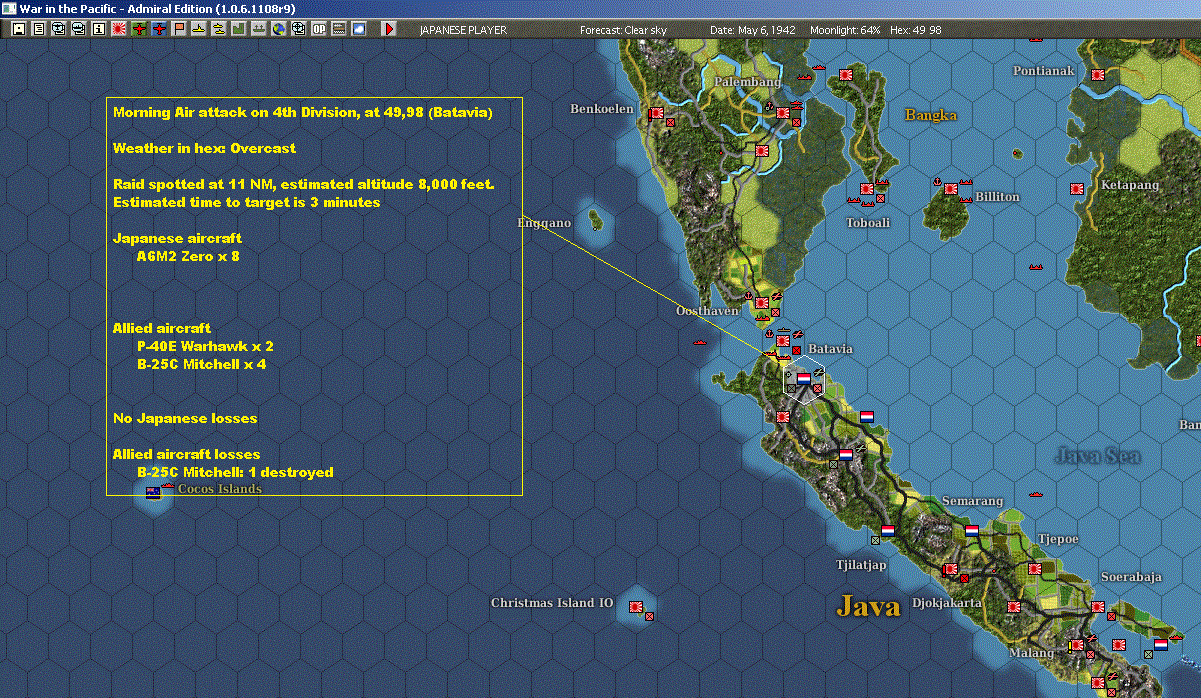Click the green factory industry toolbar icon
1201x698 pixels.
pos(239,29)
